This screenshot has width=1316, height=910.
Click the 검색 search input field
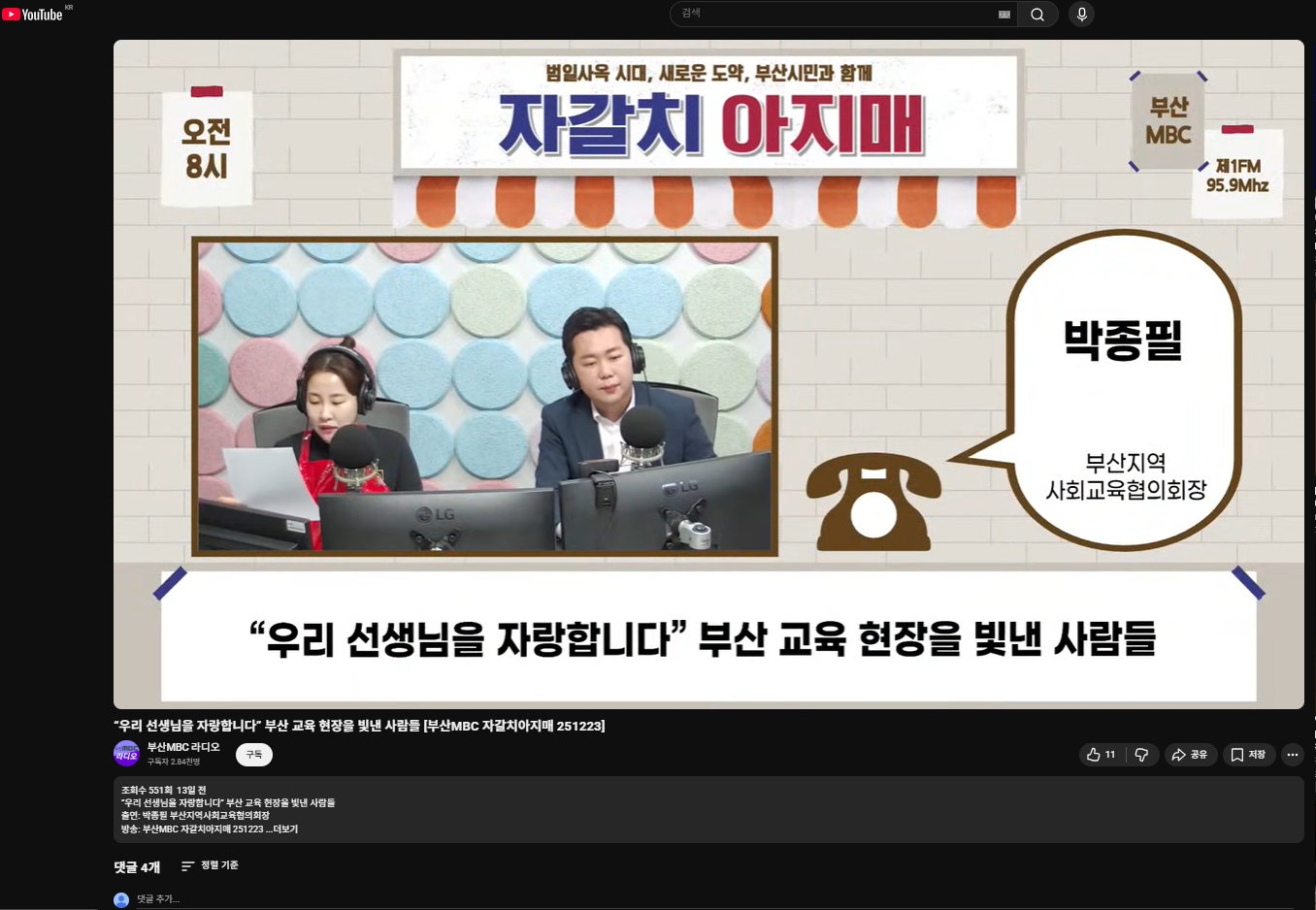tap(835, 13)
